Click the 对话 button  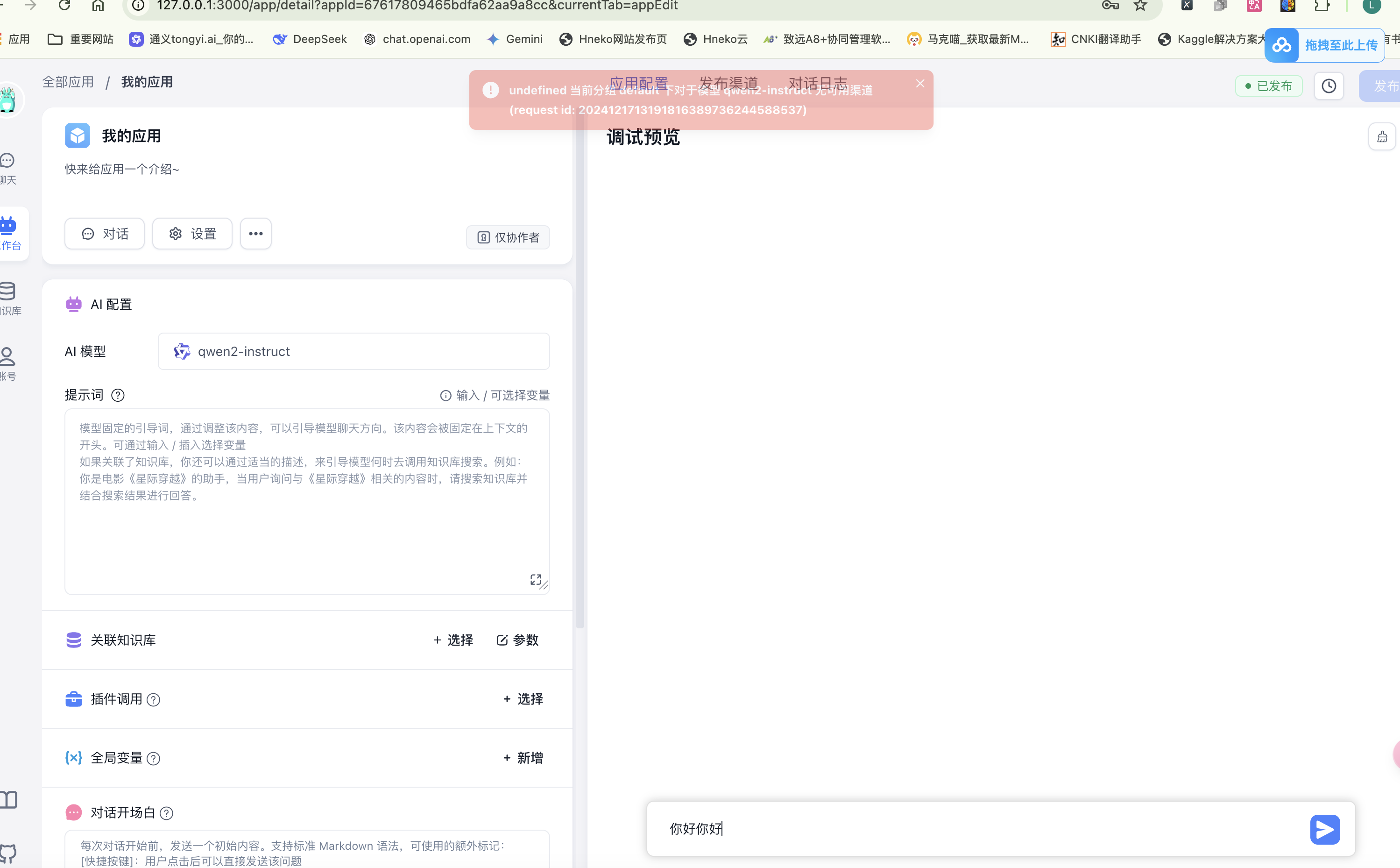pyautogui.click(x=105, y=234)
